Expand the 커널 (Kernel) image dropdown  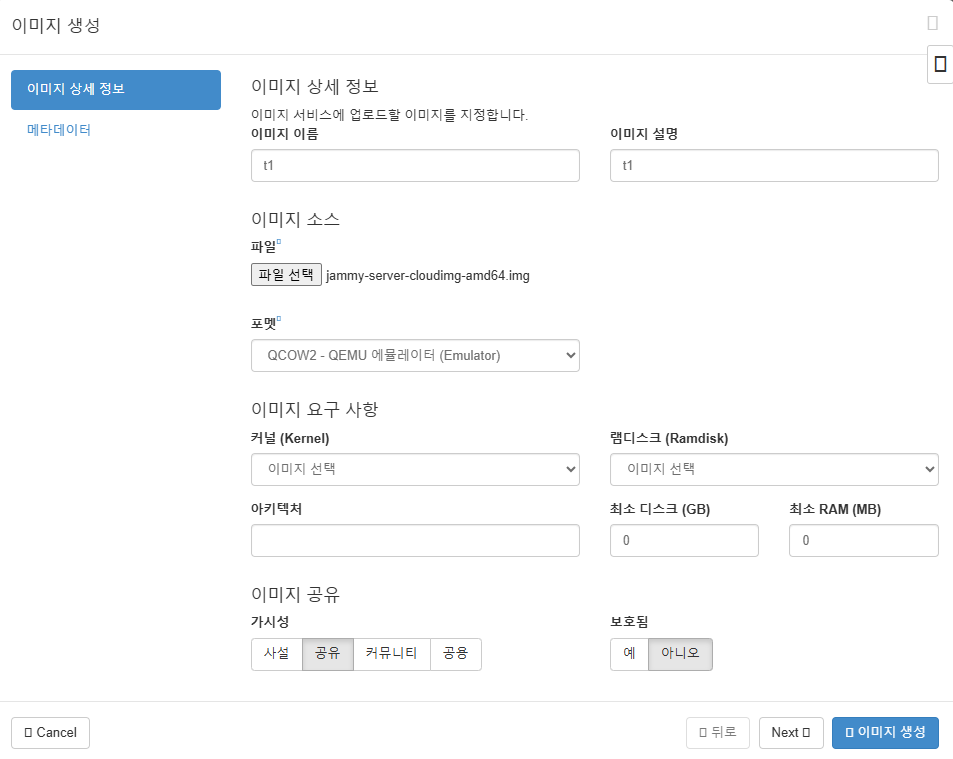415,469
